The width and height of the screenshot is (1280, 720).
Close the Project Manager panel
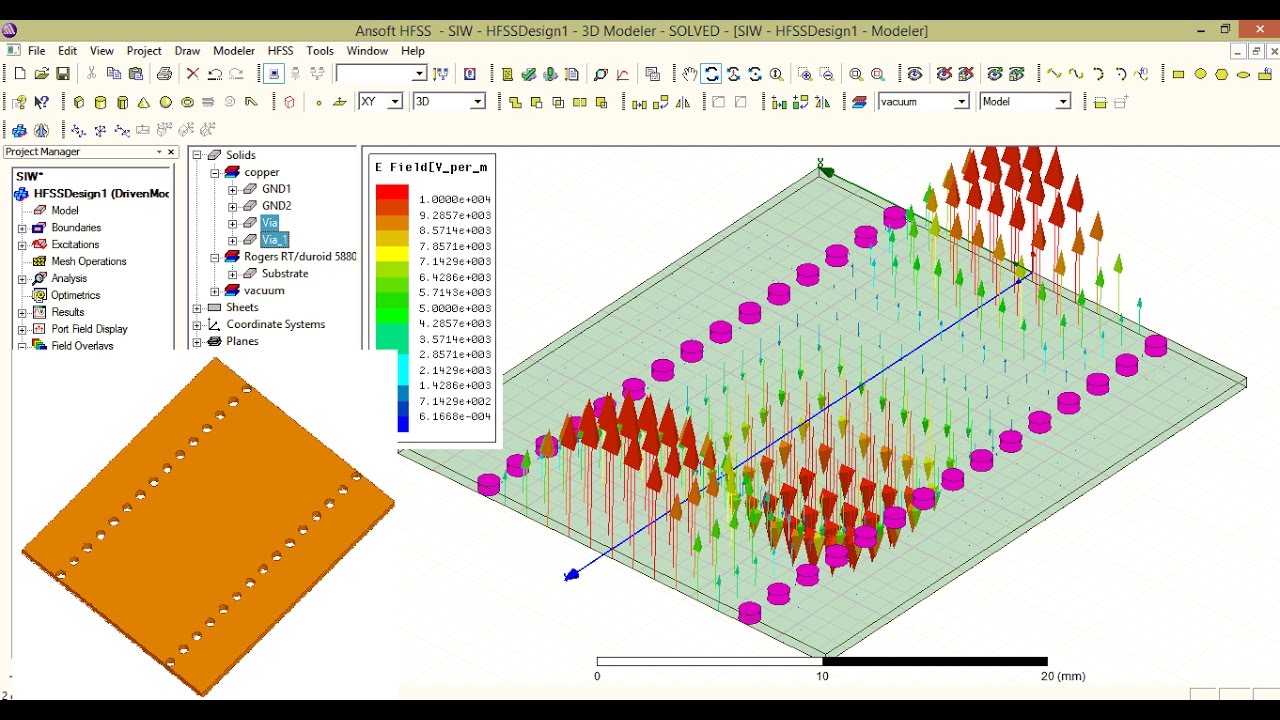[x=171, y=152]
